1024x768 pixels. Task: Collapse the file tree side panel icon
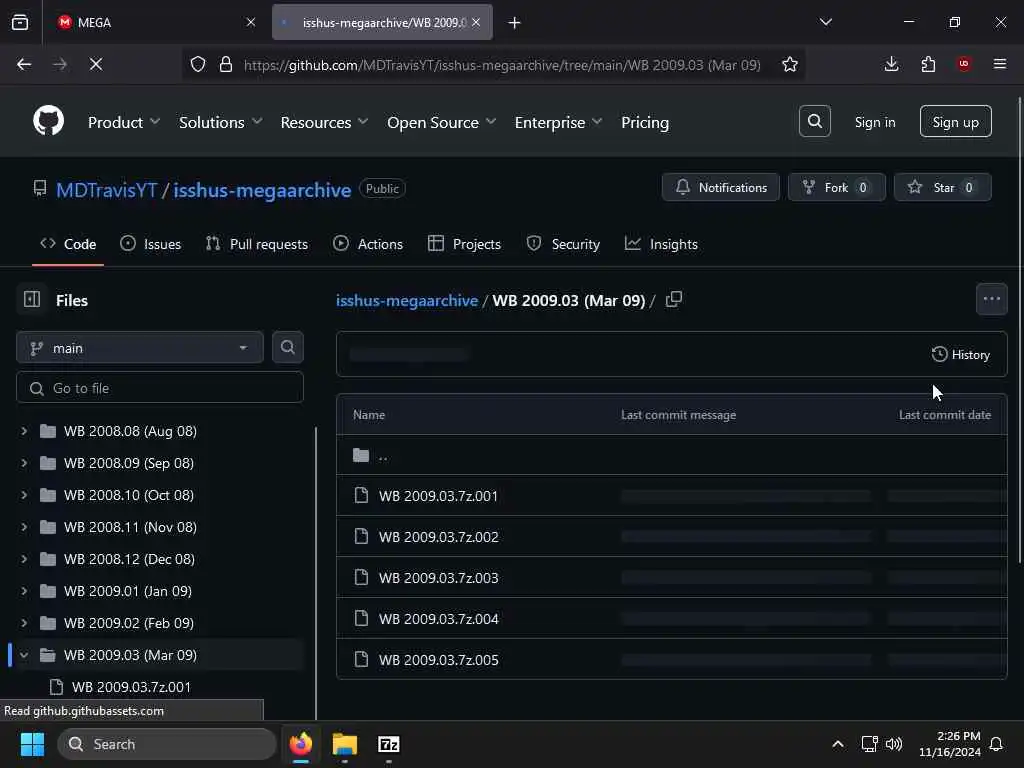coord(31,300)
